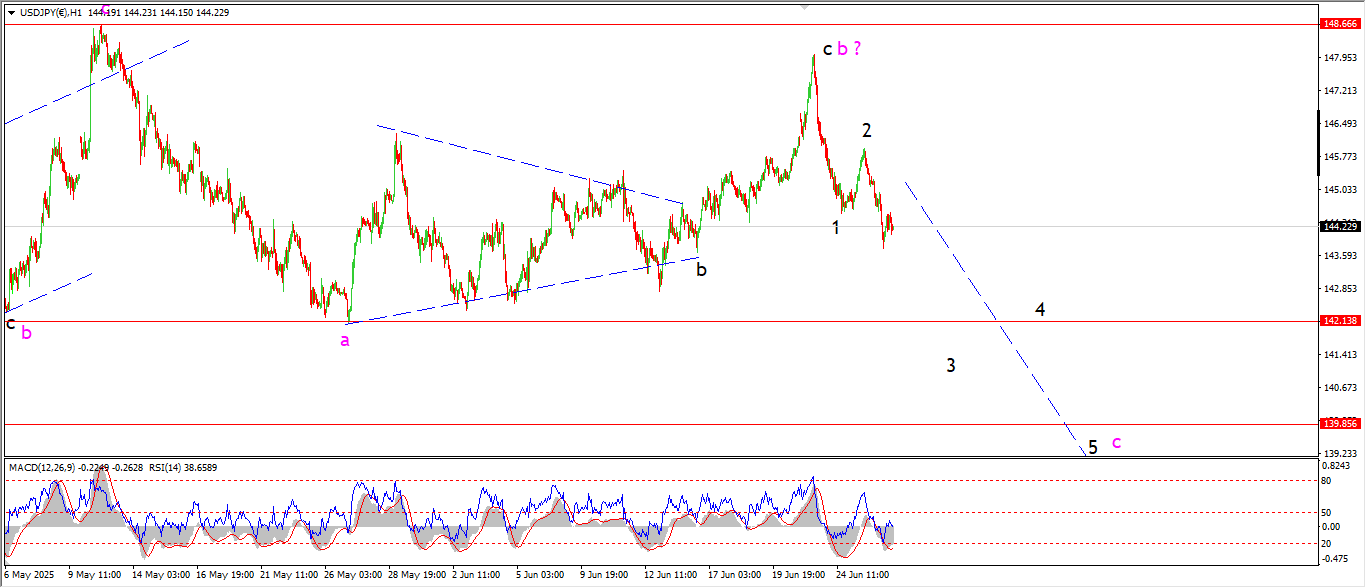
Task: Click the 146.493 value on price scale
Action: (x=1338, y=124)
